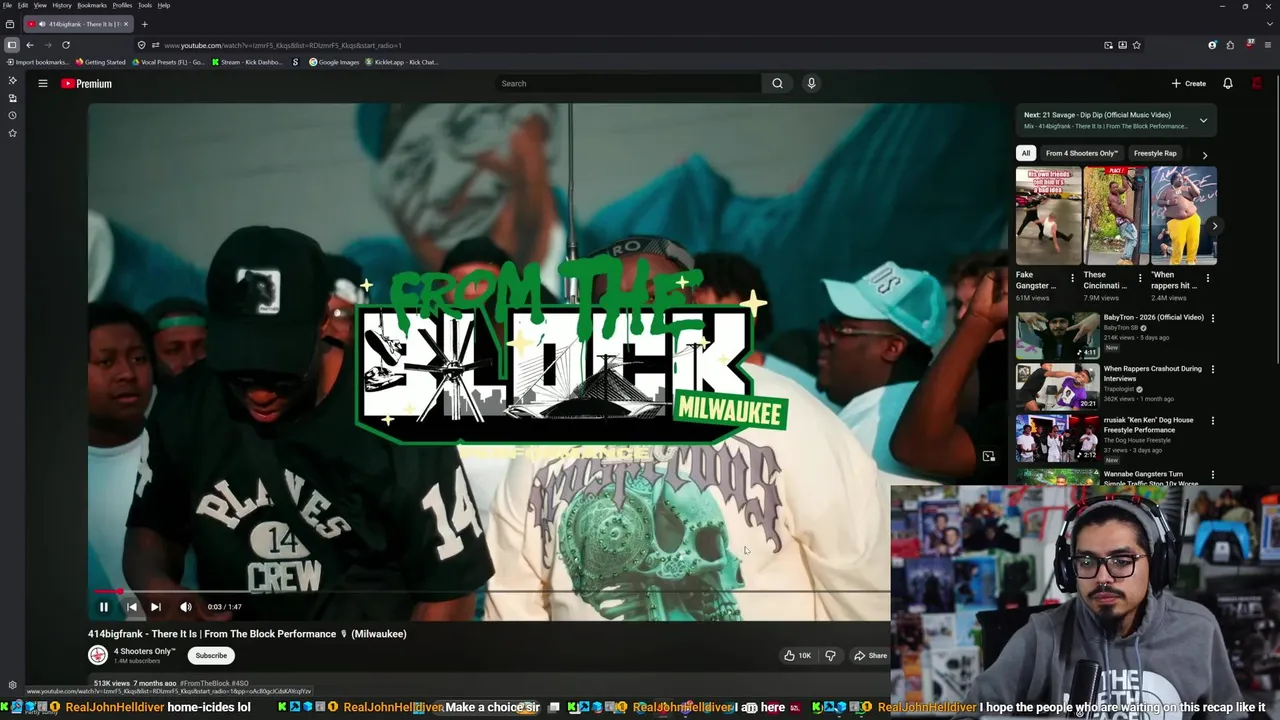Open When Rappers Crashout During Interviews video
1280x720 pixels.
(1153, 374)
